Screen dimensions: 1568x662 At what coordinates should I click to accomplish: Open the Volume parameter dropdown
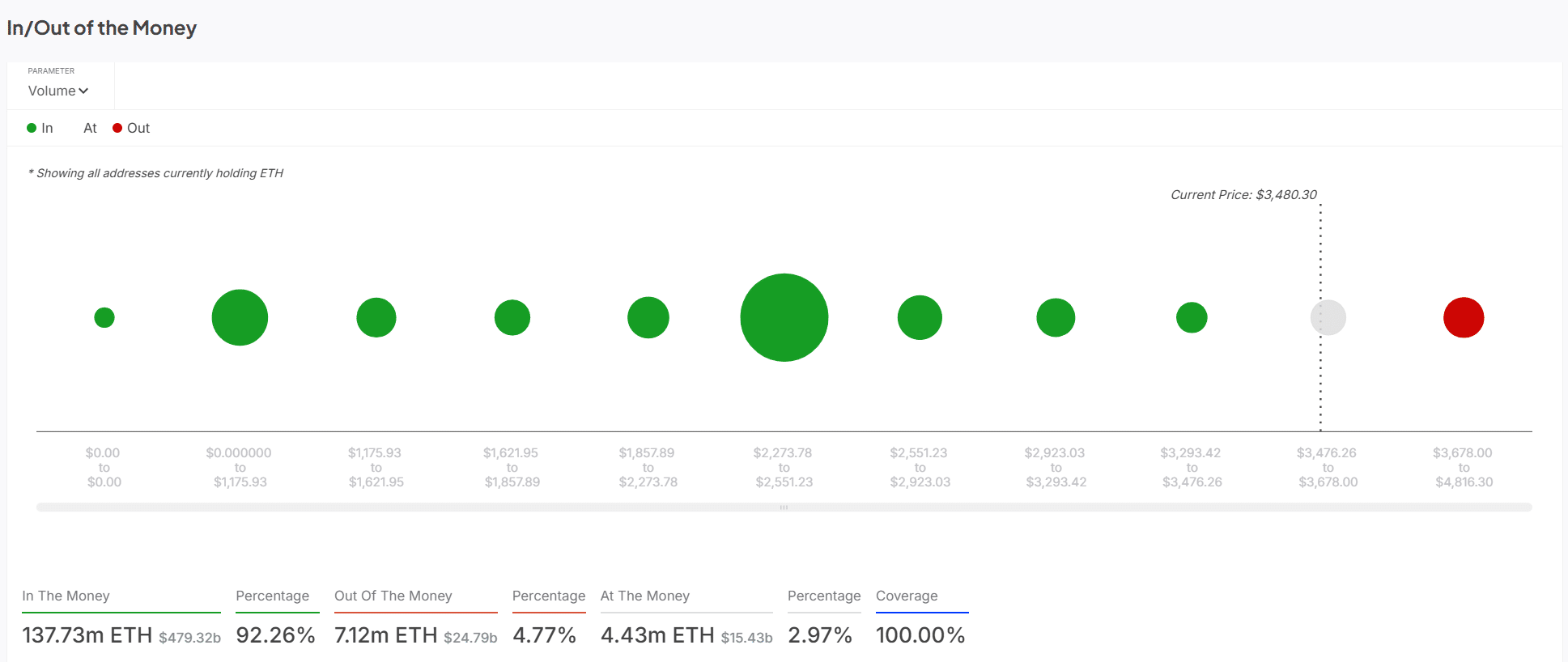tap(57, 91)
